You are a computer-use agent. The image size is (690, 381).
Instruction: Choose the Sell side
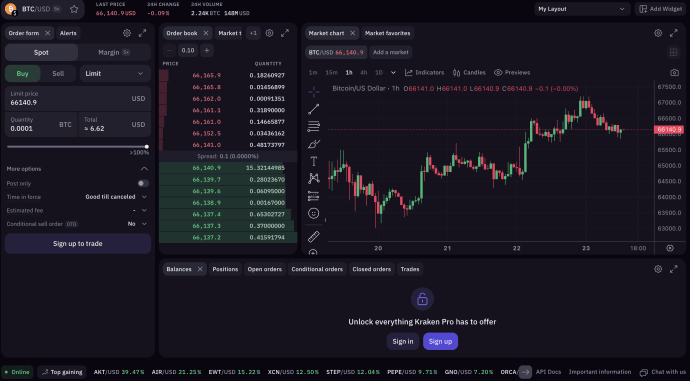pos(58,73)
